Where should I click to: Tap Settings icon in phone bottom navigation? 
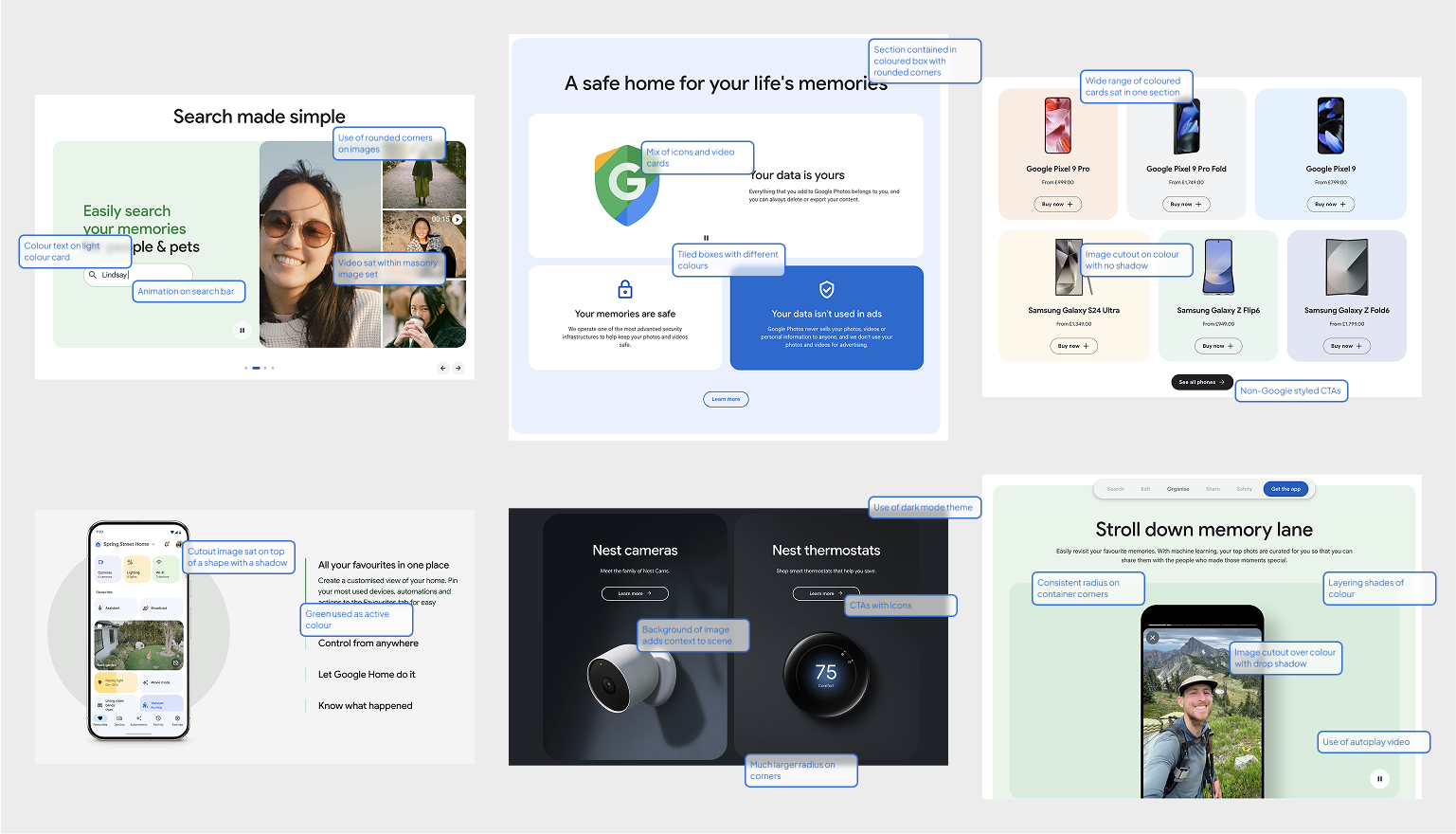tap(177, 720)
